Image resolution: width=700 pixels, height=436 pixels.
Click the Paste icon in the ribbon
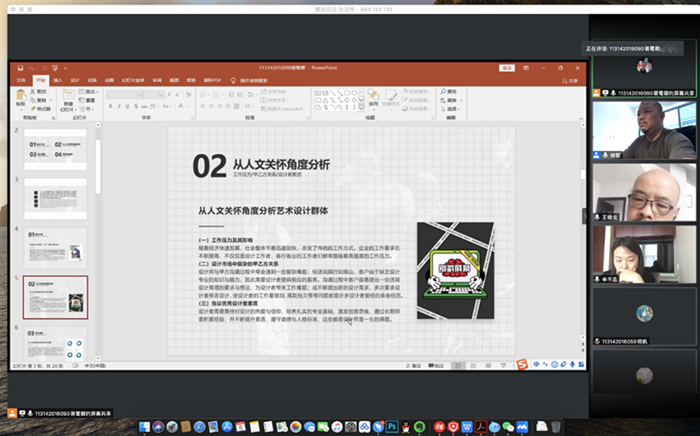coord(22,97)
